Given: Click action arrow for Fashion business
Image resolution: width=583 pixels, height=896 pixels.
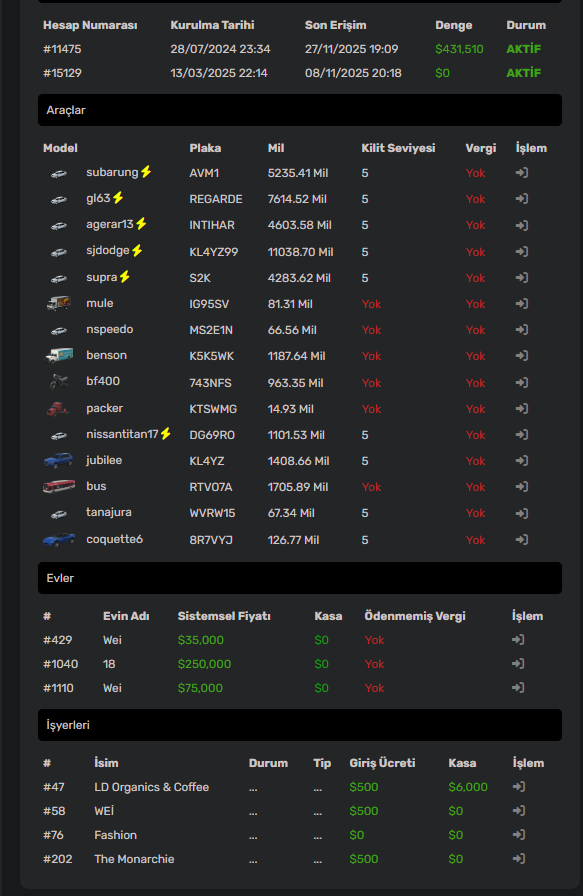Looking at the screenshot, I should 518,834.
